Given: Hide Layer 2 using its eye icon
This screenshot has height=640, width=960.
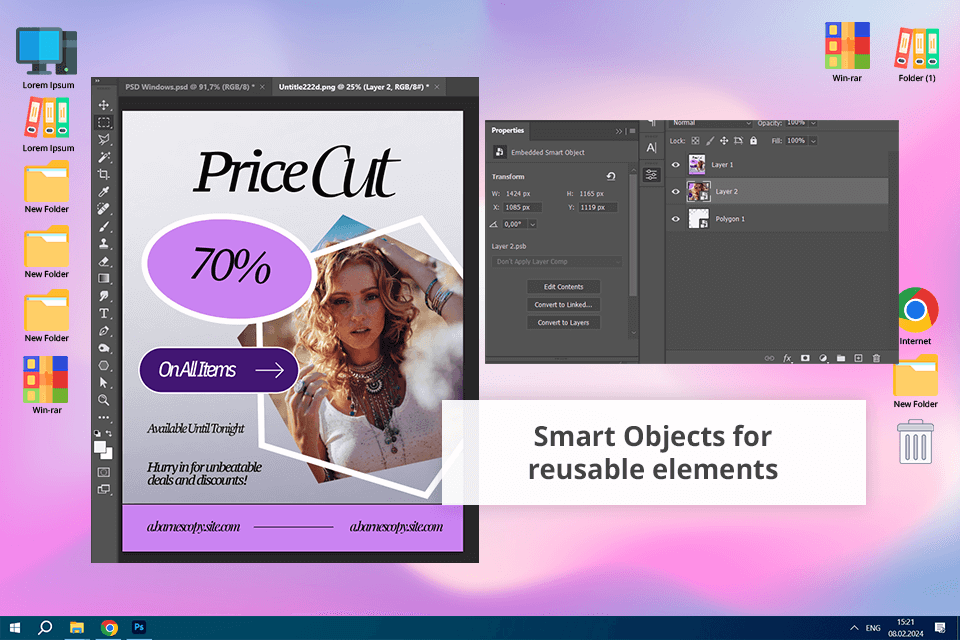Looking at the screenshot, I should [676, 192].
